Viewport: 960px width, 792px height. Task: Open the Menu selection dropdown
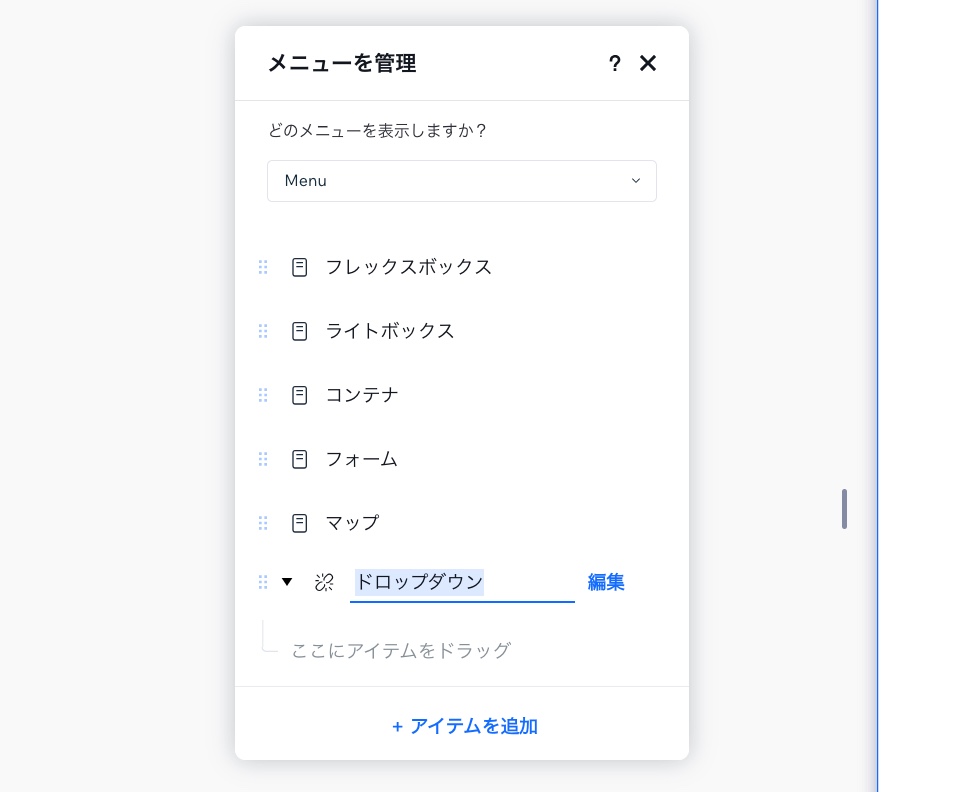[462, 181]
